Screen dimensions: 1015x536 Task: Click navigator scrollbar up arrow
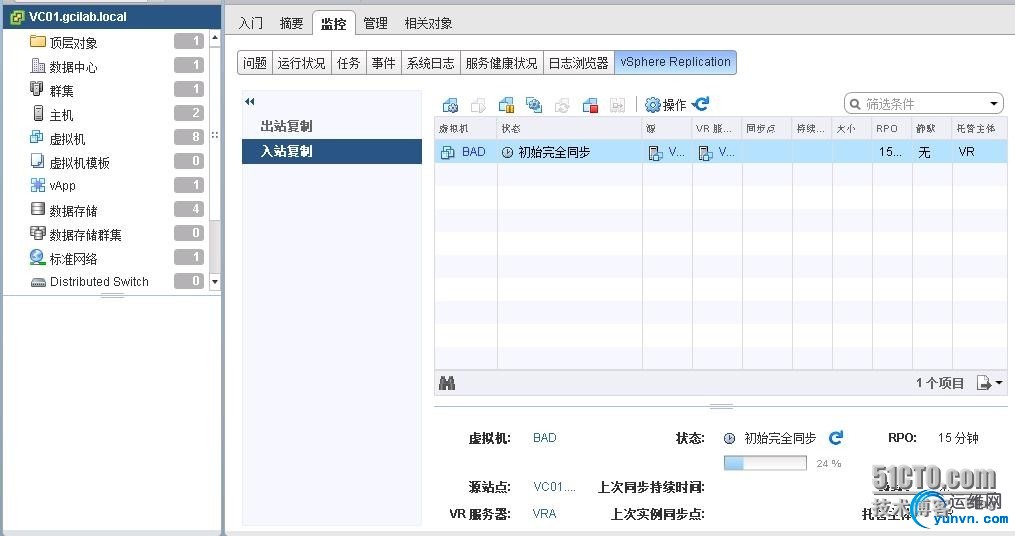point(215,39)
